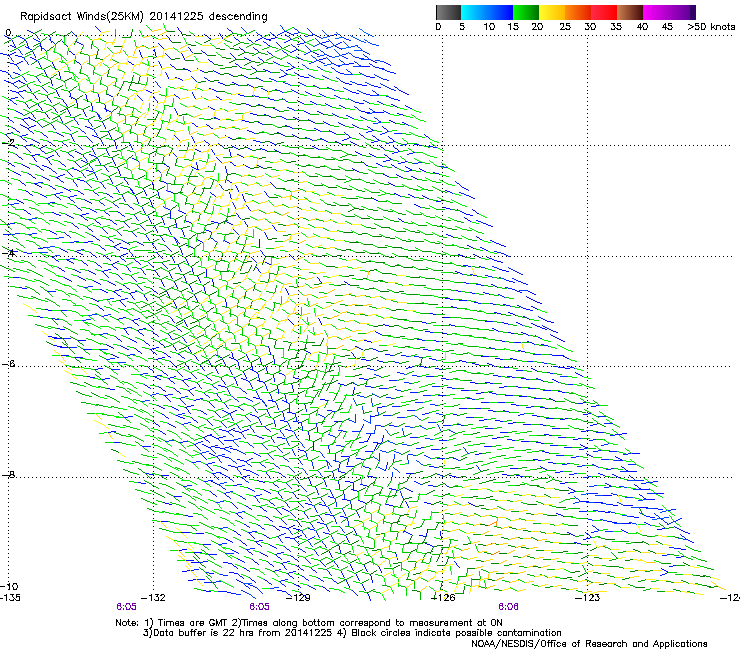Click the "-135" longitude axis label
Screen dimensions: 740x650
click(x=10, y=598)
